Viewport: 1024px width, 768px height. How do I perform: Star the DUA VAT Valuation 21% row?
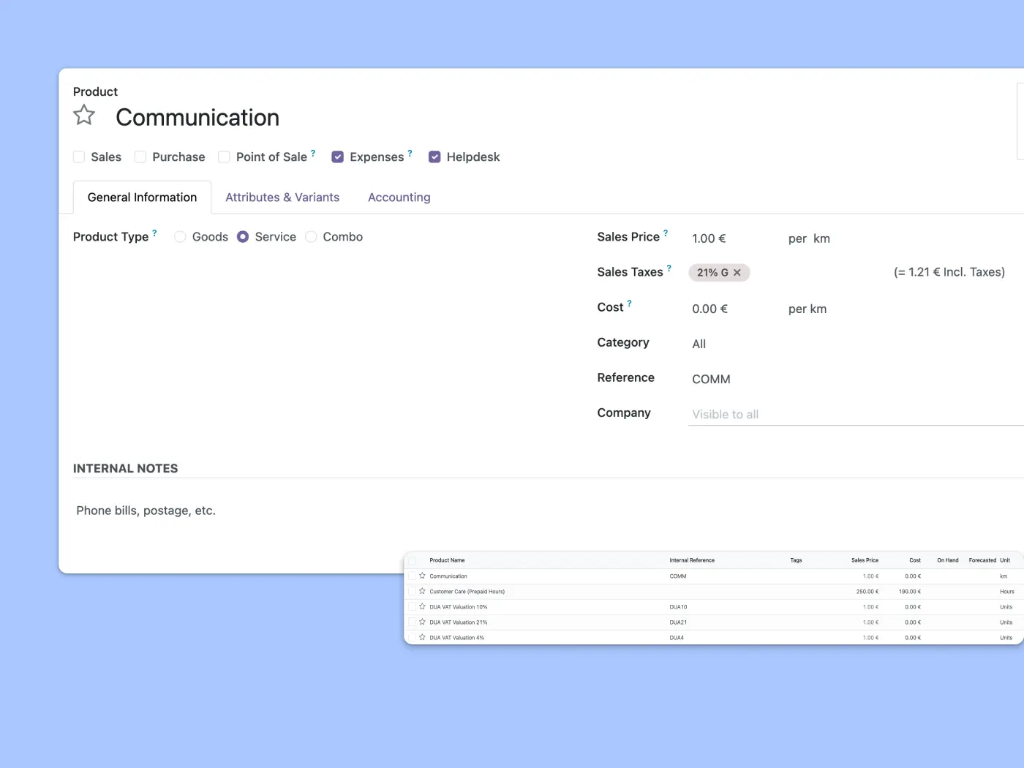pos(421,622)
